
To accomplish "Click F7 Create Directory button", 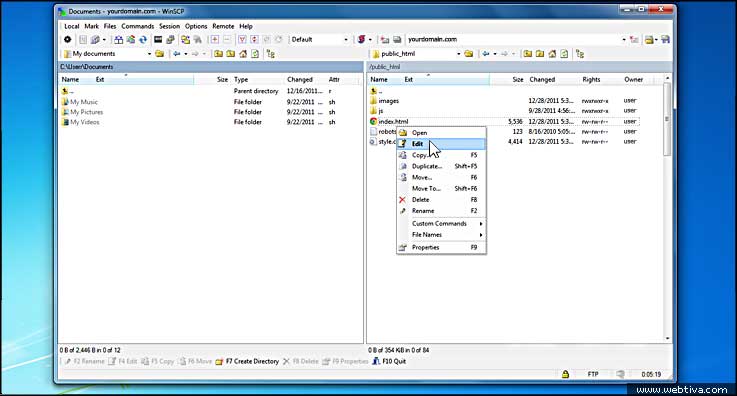I will click(247, 361).
